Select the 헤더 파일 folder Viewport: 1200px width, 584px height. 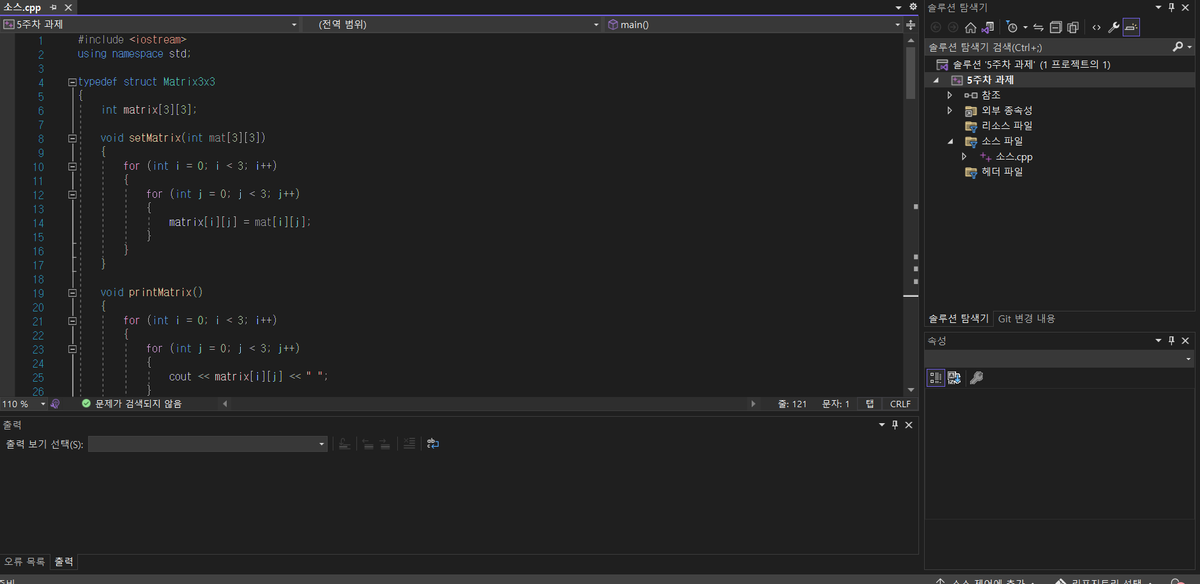pos(993,172)
